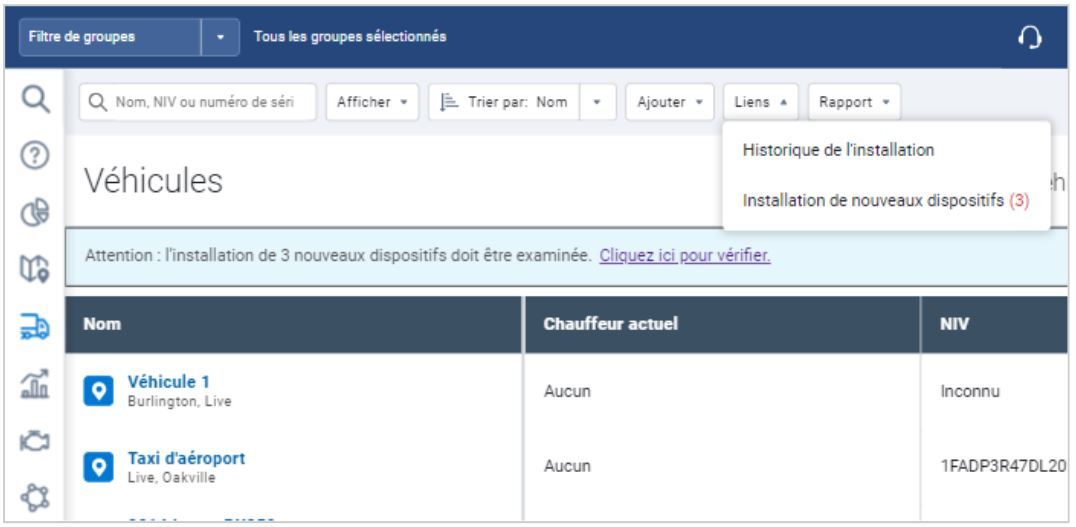This screenshot has height=527, width=1076.
Task: Open the Rapport dropdown
Action: coord(854,100)
